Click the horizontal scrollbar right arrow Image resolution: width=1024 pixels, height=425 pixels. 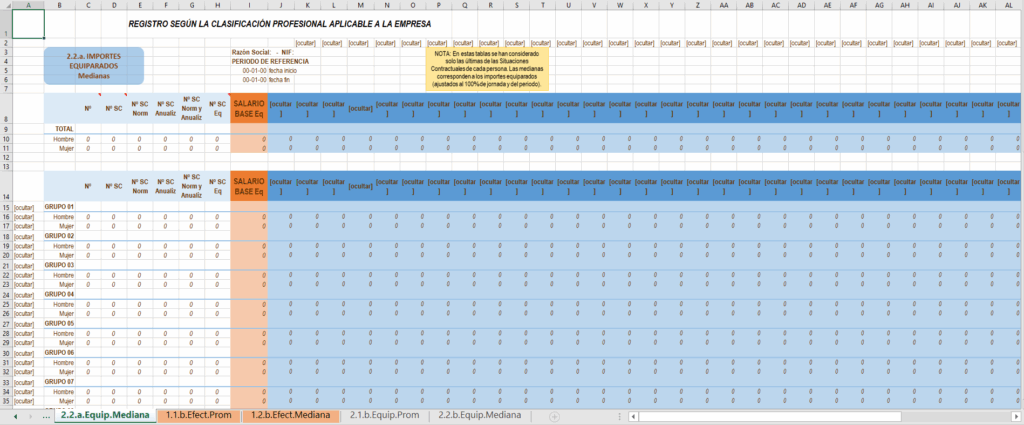tap(1015, 415)
